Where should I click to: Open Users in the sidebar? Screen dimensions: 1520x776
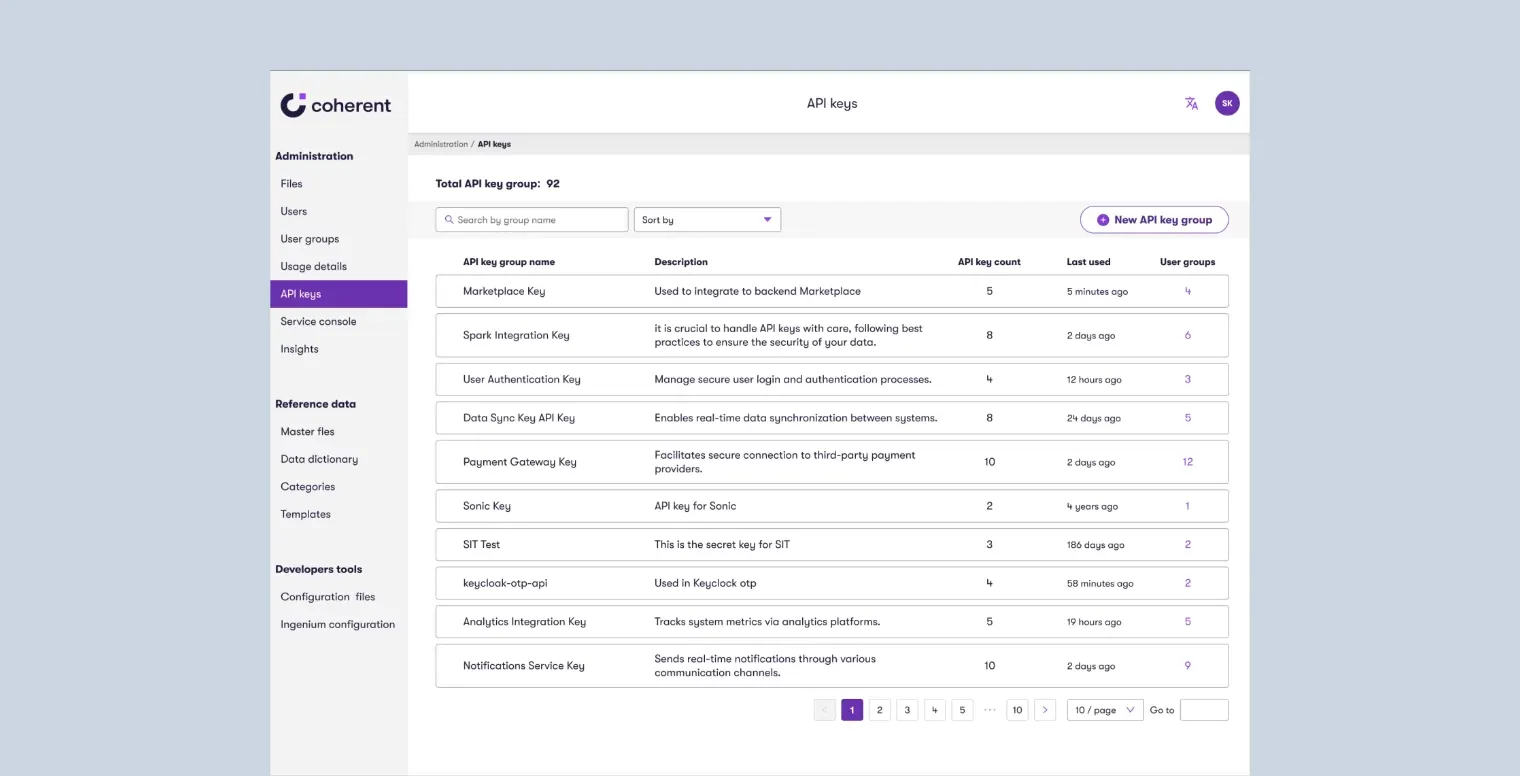pos(294,211)
